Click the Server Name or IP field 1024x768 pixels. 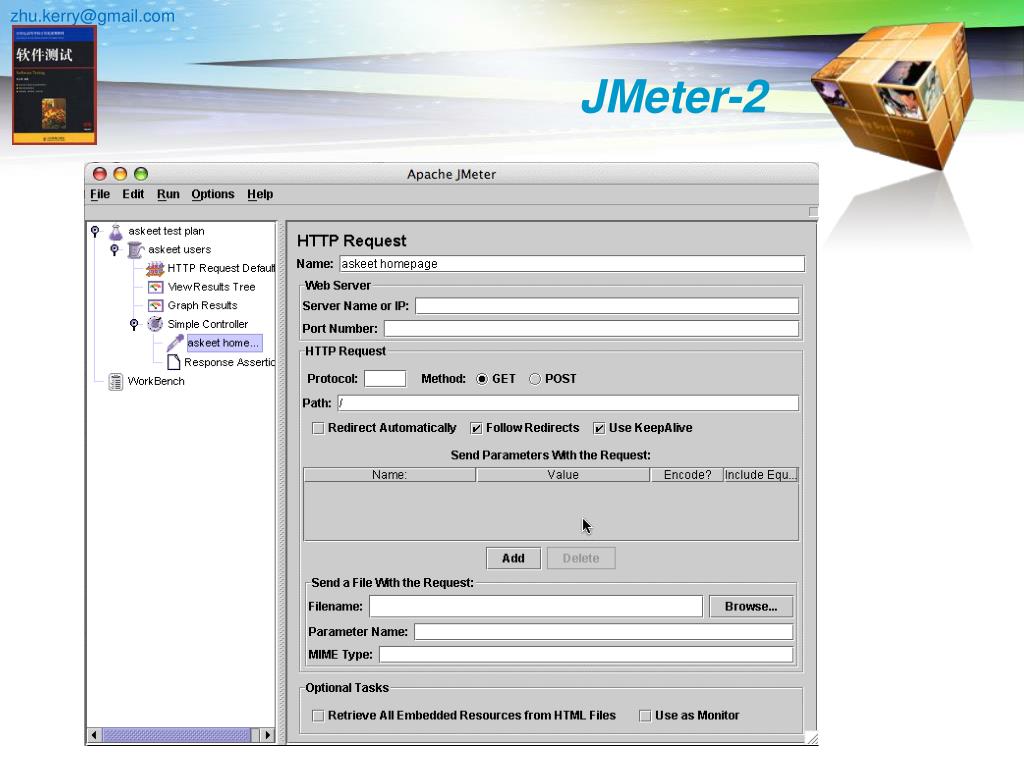(x=607, y=306)
